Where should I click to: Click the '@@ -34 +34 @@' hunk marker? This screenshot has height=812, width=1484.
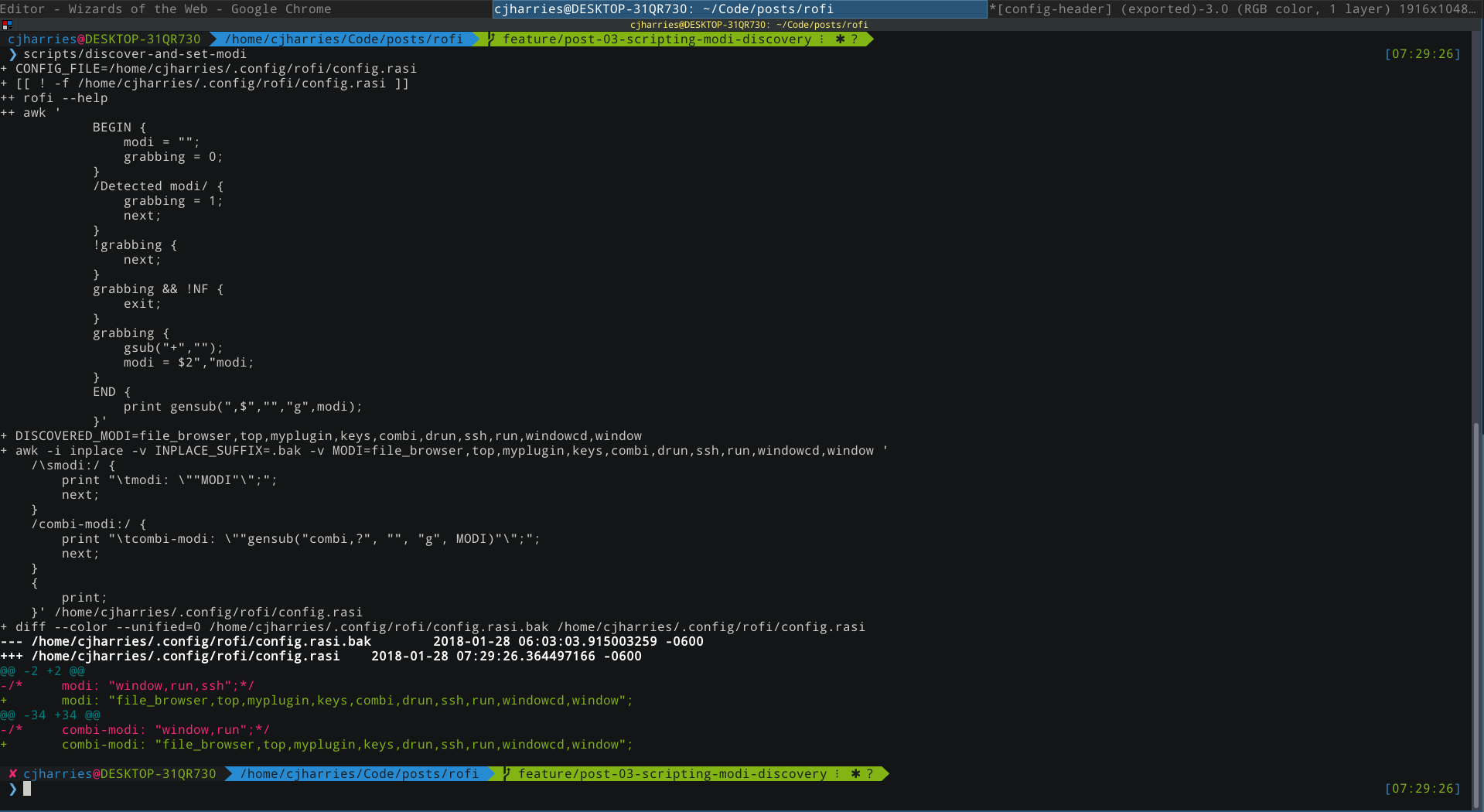click(x=50, y=715)
